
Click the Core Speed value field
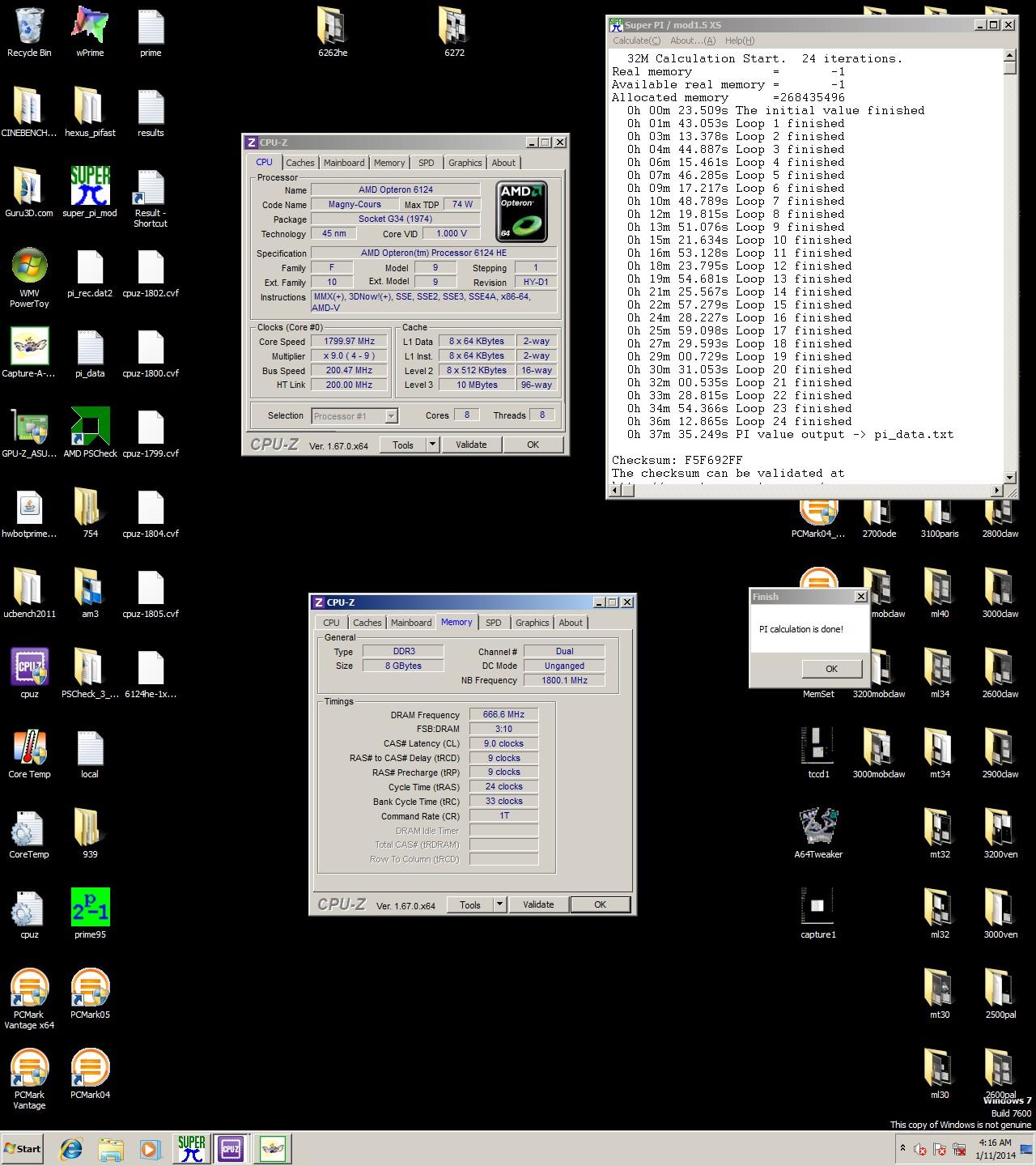coord(349,342)
